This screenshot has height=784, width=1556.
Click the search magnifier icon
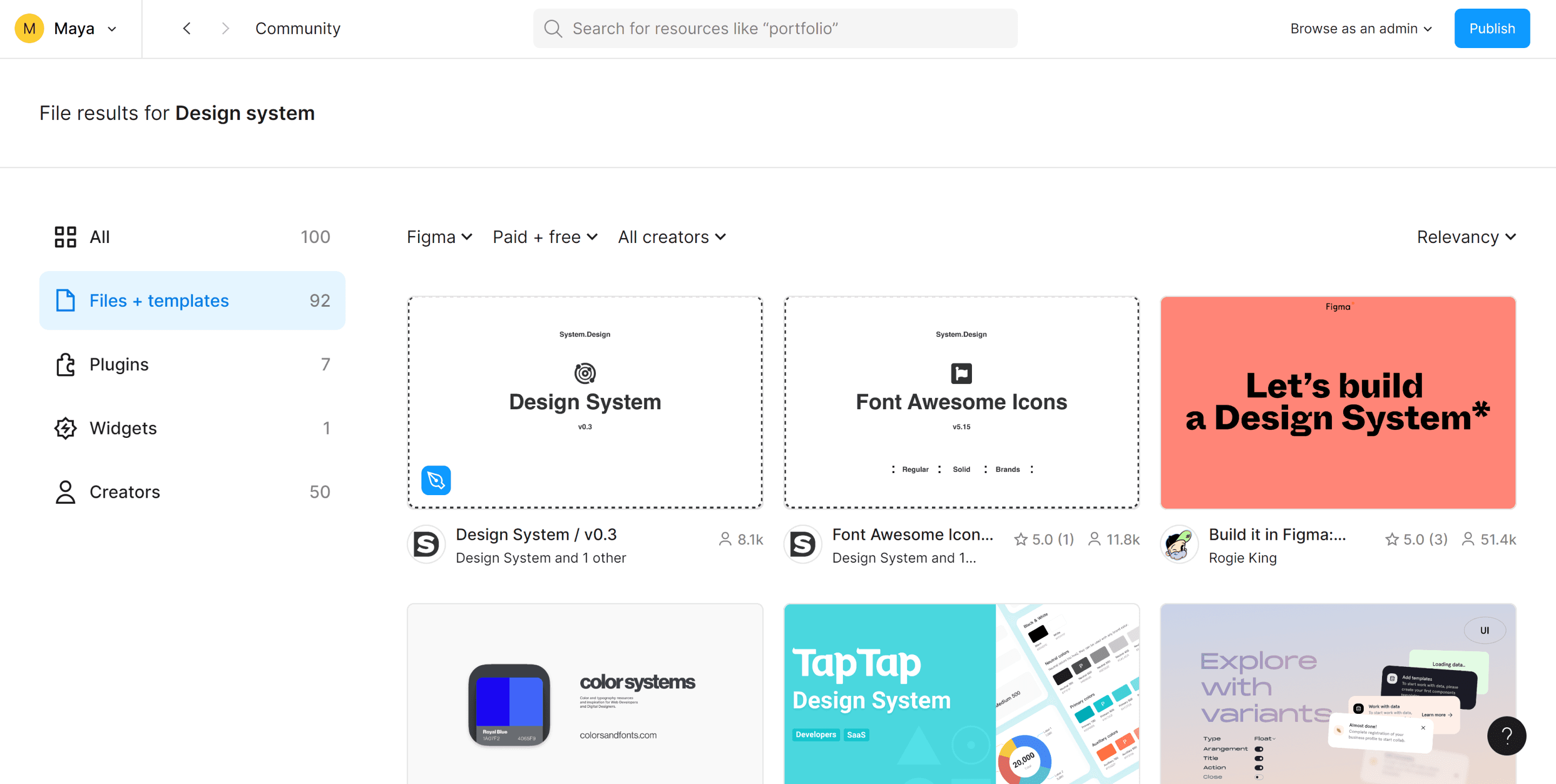pyautogui.click(x=553, y=29)
